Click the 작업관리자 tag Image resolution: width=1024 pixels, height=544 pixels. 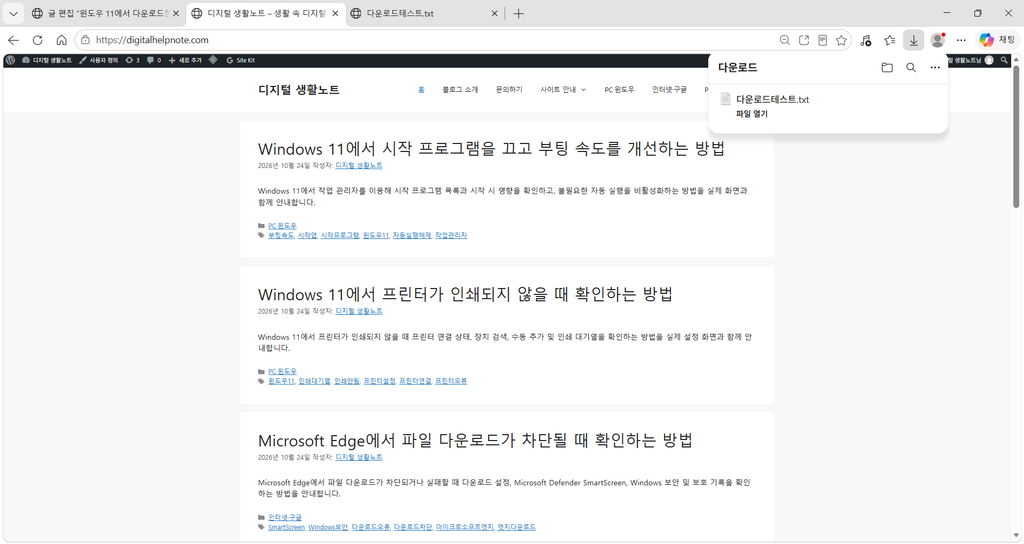click(x=451, y=235)
